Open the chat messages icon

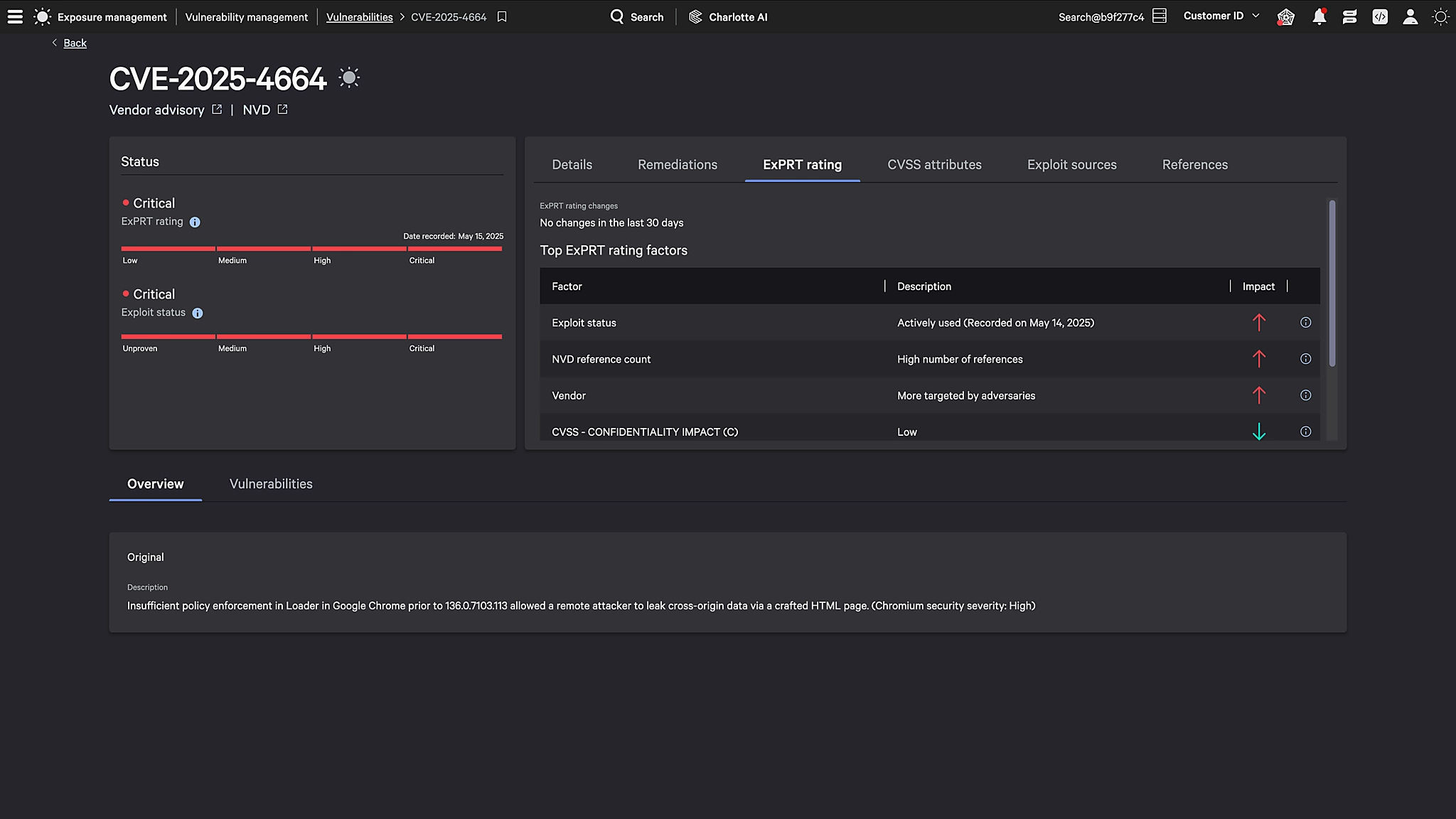(1349, 16)
